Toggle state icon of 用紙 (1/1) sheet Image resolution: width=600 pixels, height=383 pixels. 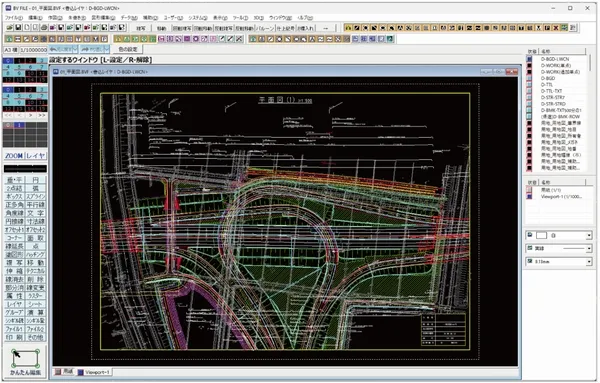click(530, 190)
